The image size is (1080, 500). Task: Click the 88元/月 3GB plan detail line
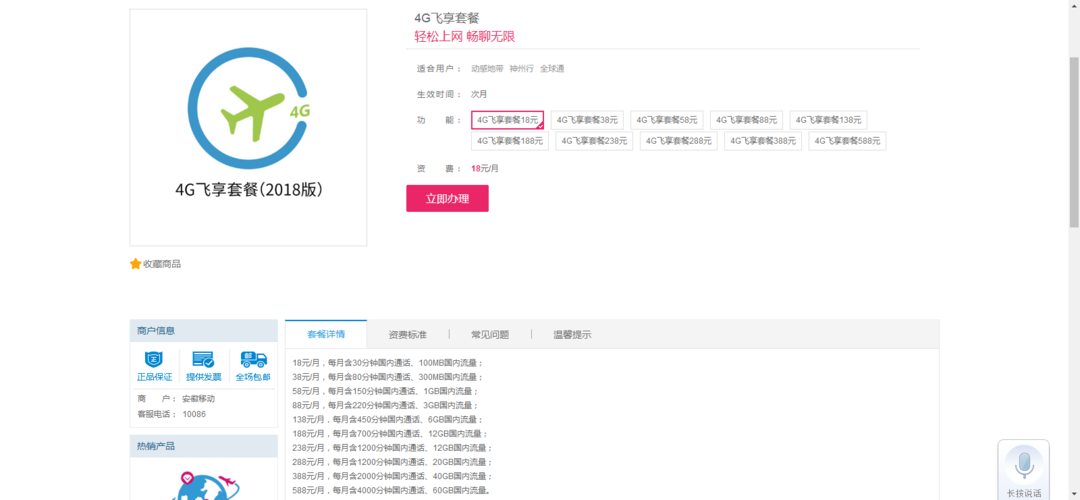(385, 405)
